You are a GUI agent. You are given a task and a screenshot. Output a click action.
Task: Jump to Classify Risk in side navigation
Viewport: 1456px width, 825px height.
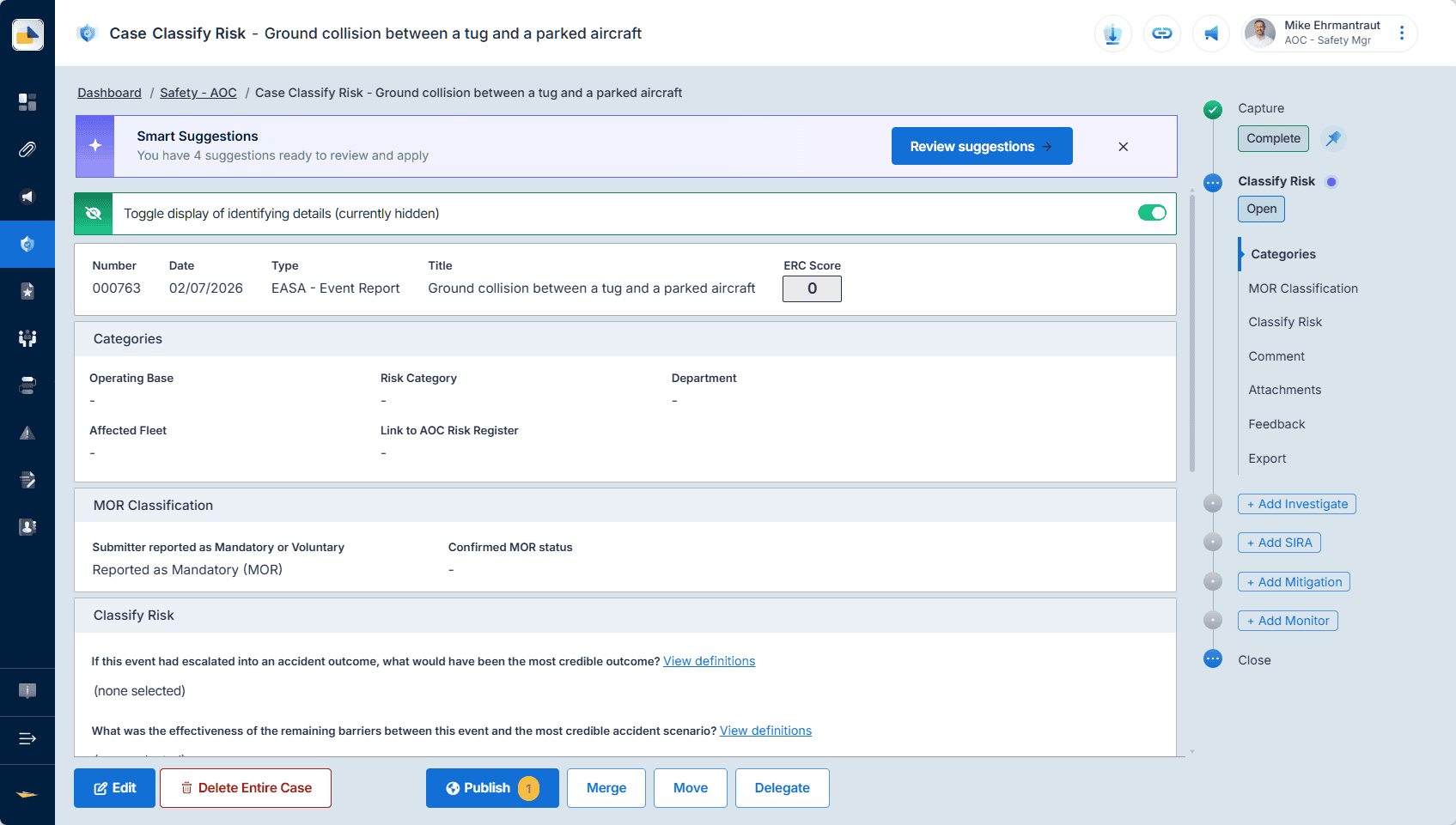1285,322
